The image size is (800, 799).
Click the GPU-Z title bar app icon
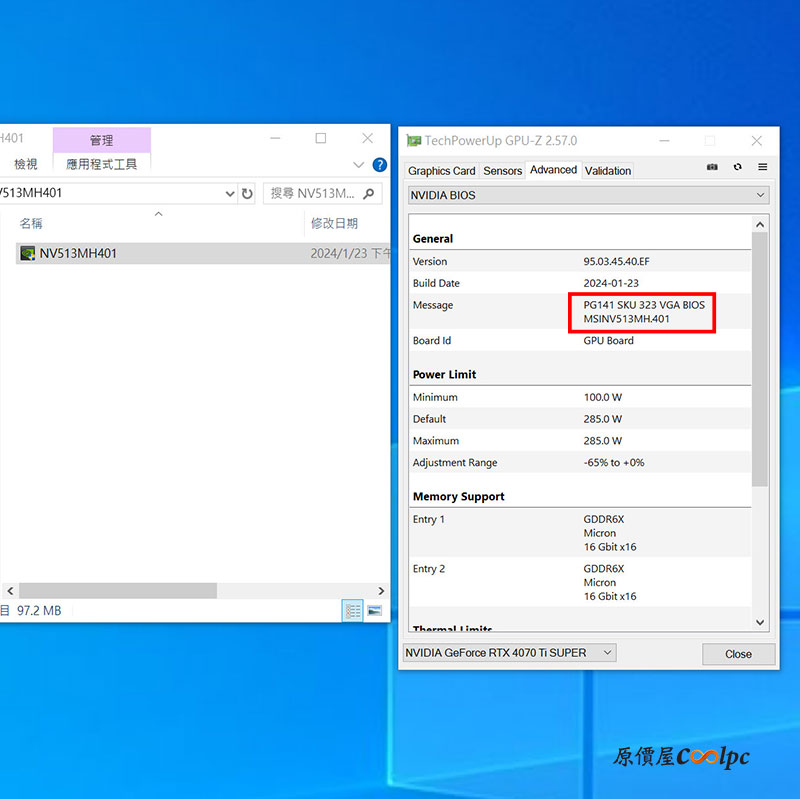point(413,140)
